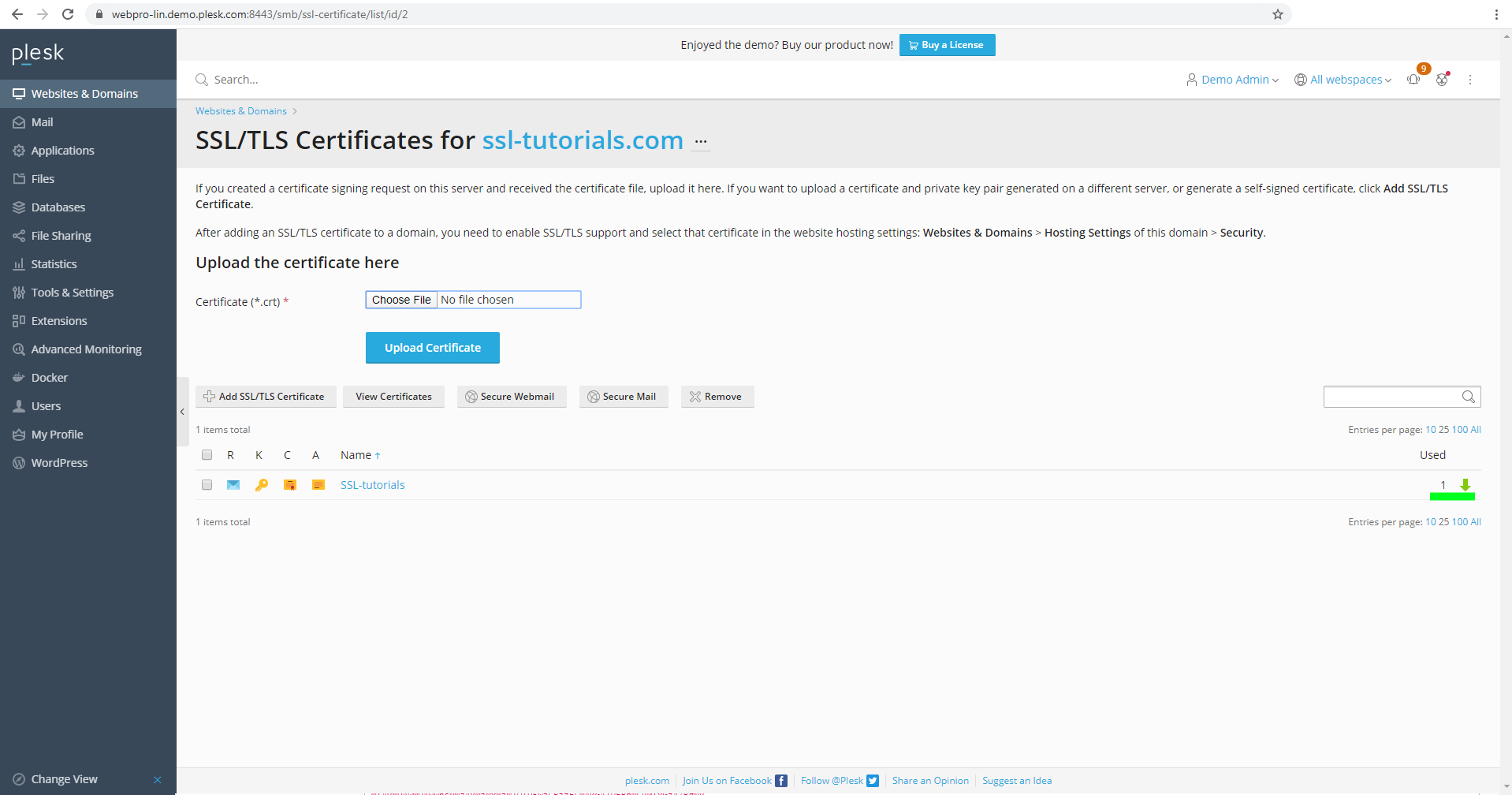The width and height of the screenshot is (1512, 795).
Task: Click Suggest an Idea footer link
Action: tap(1017, 781)
